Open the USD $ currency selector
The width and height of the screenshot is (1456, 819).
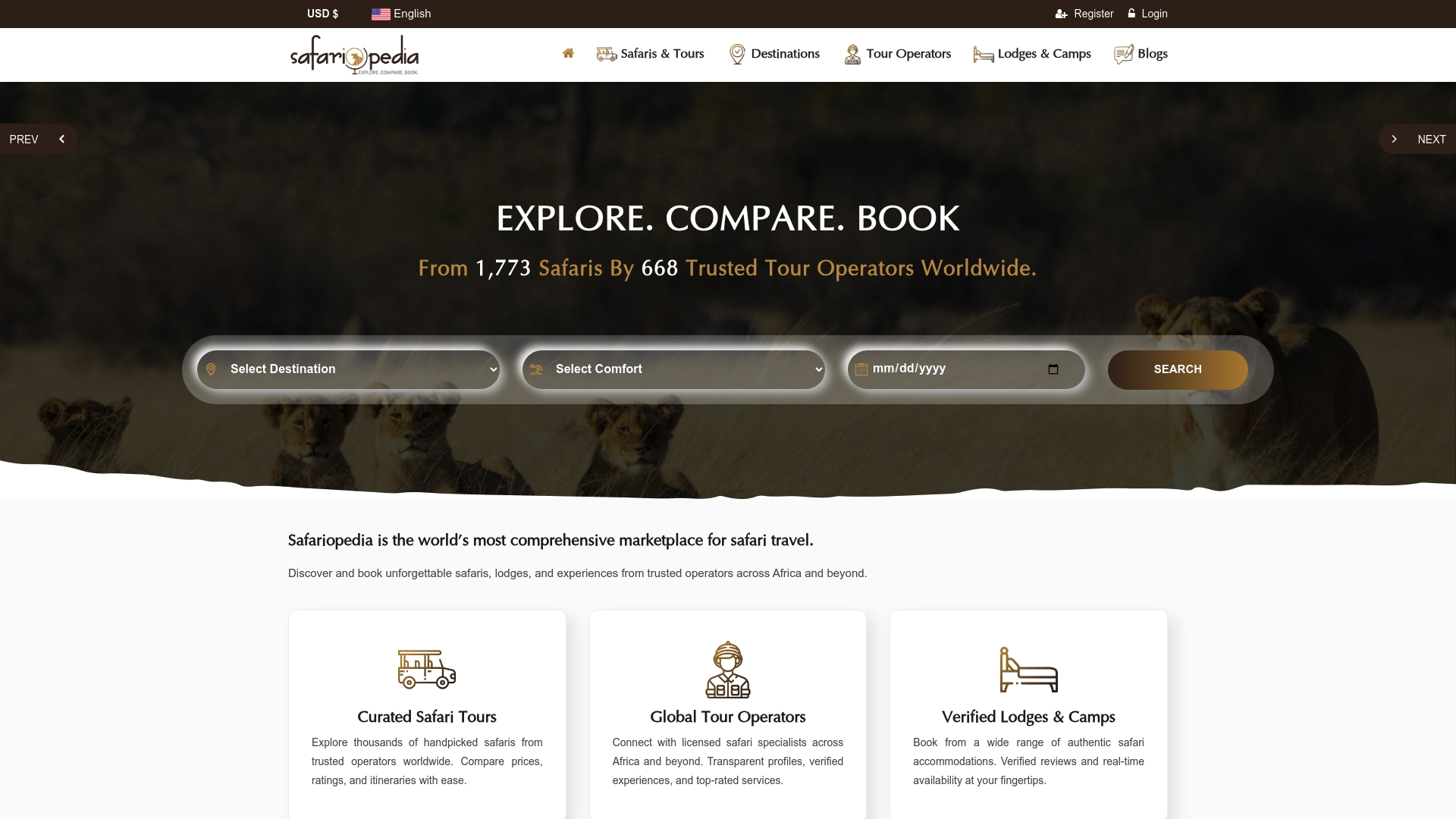[x=322, y=13]
